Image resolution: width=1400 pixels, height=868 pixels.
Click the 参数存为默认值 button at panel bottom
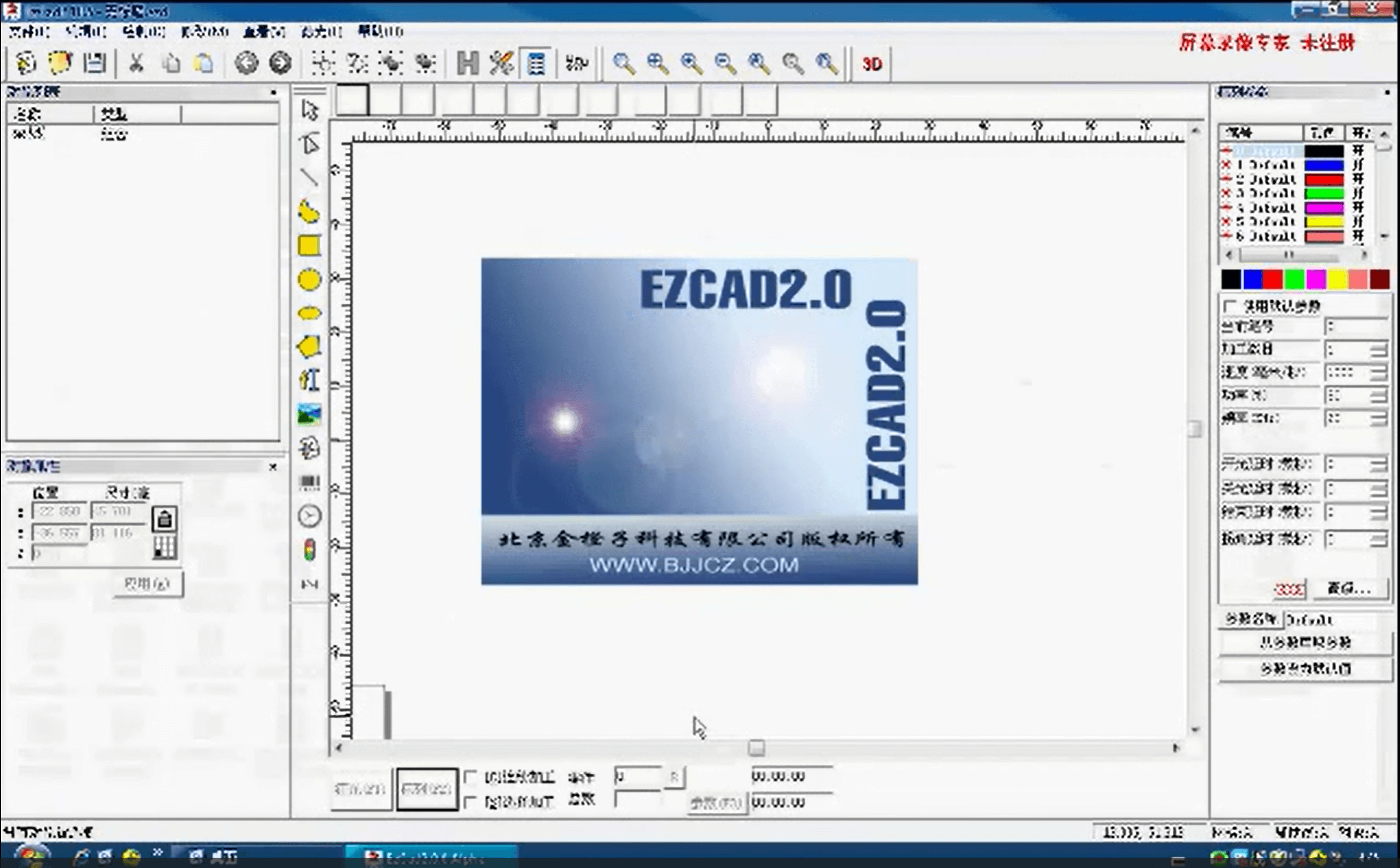coord(1305,669)
